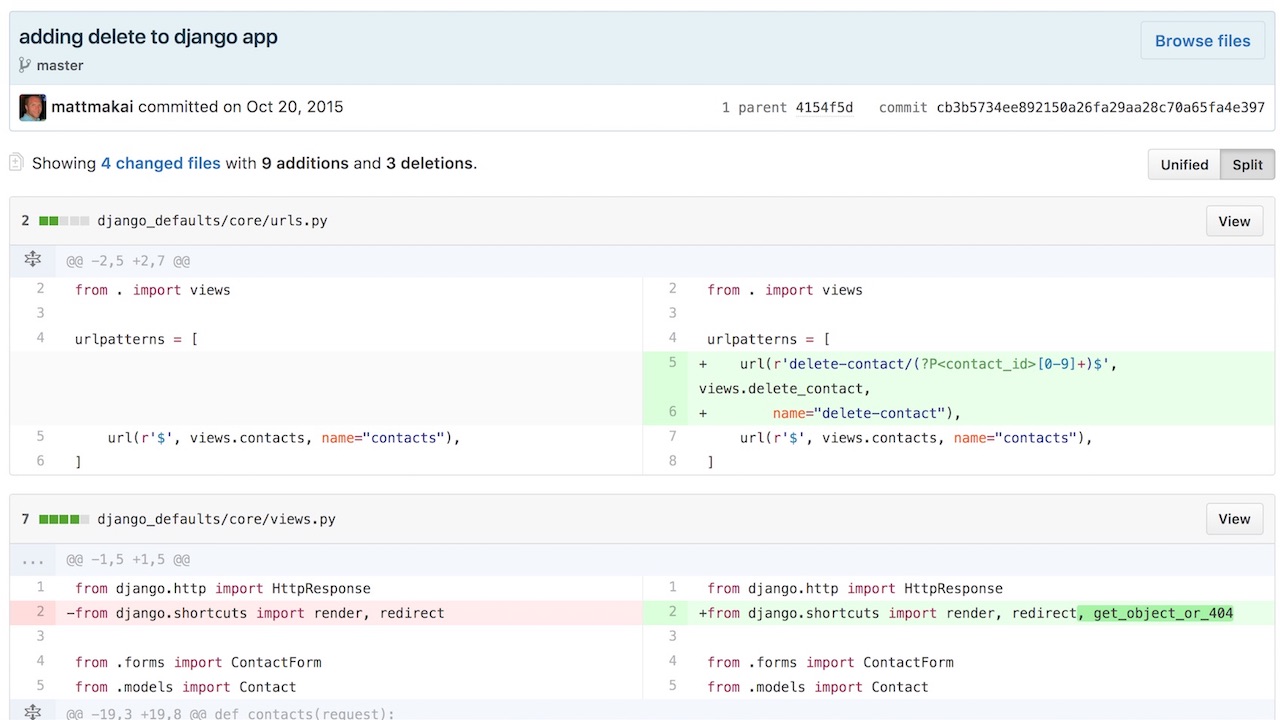Open mattmakai's avatar image
This screenshot has height=720, width=1280.
pyautogui.click(x=33, y=107)
